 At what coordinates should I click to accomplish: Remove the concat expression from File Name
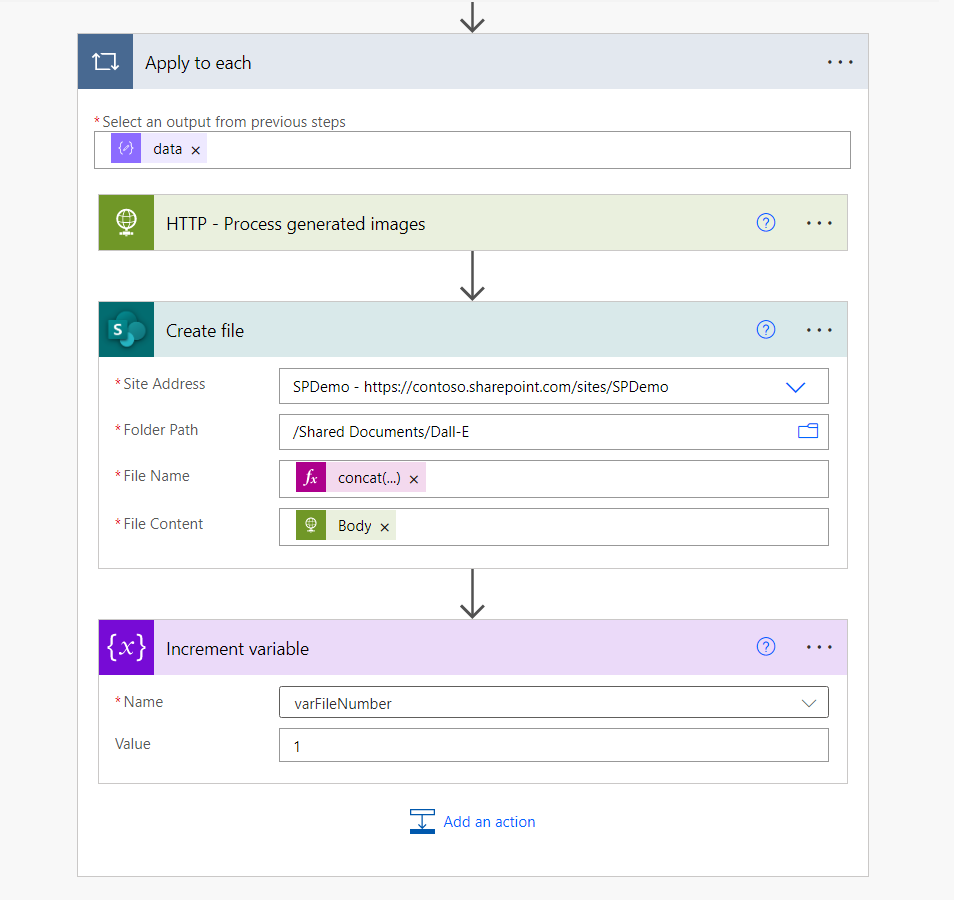point(414,479)
